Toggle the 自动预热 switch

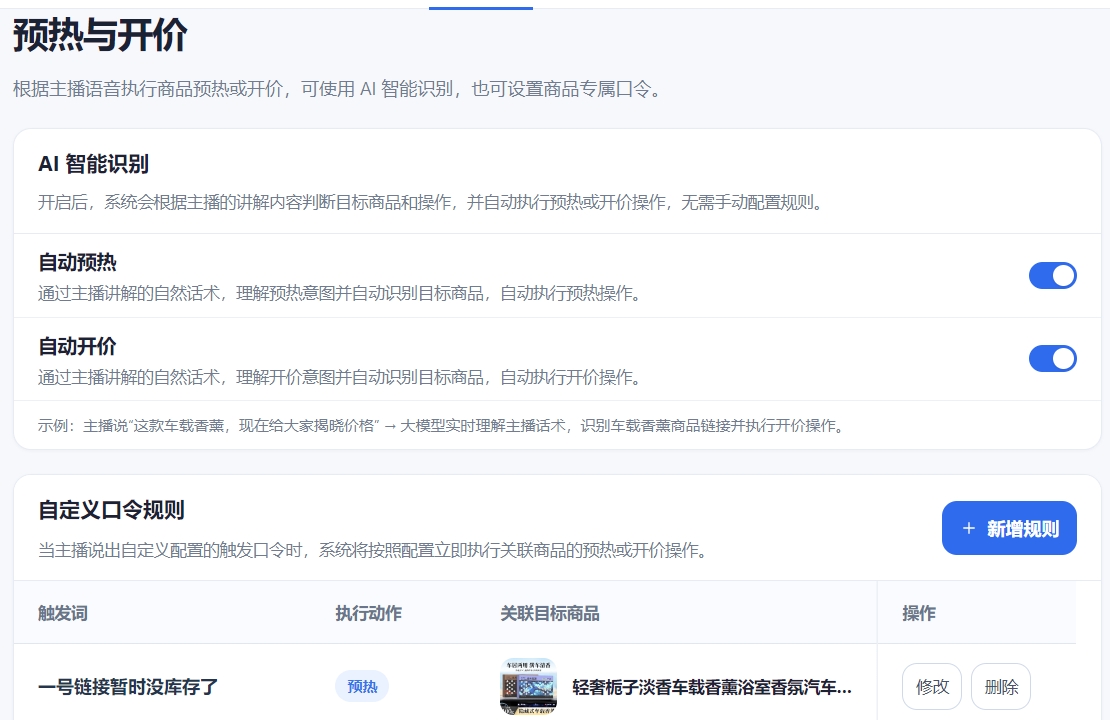pos(1052,275)
